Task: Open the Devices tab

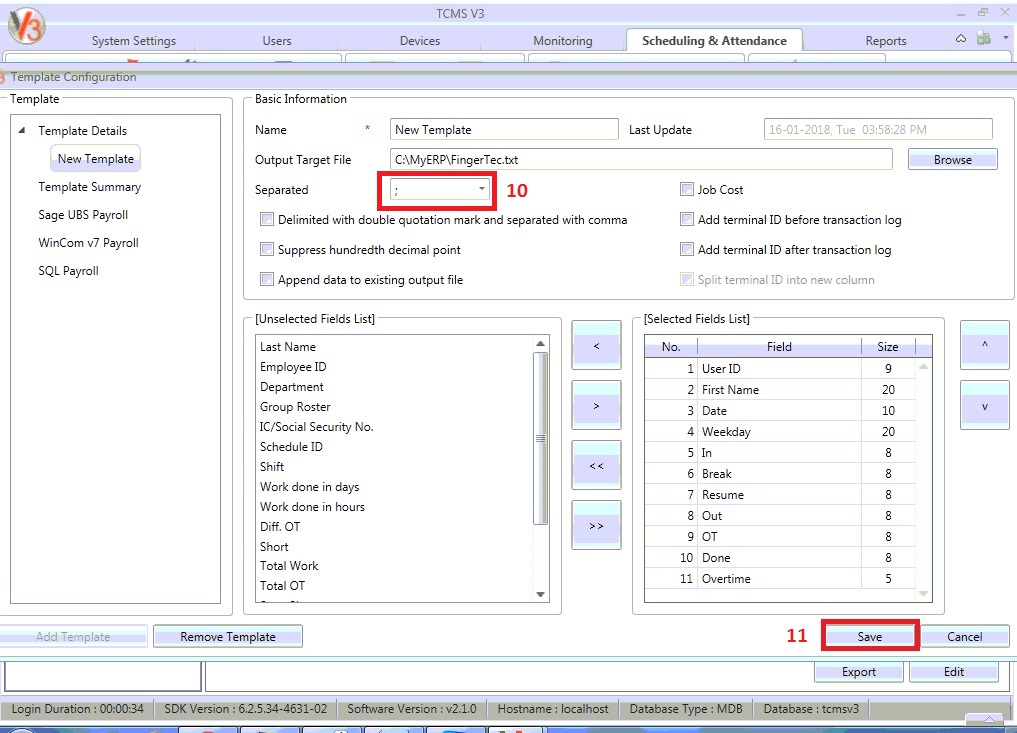Action: pyautogui.click(x=419, y=41)
